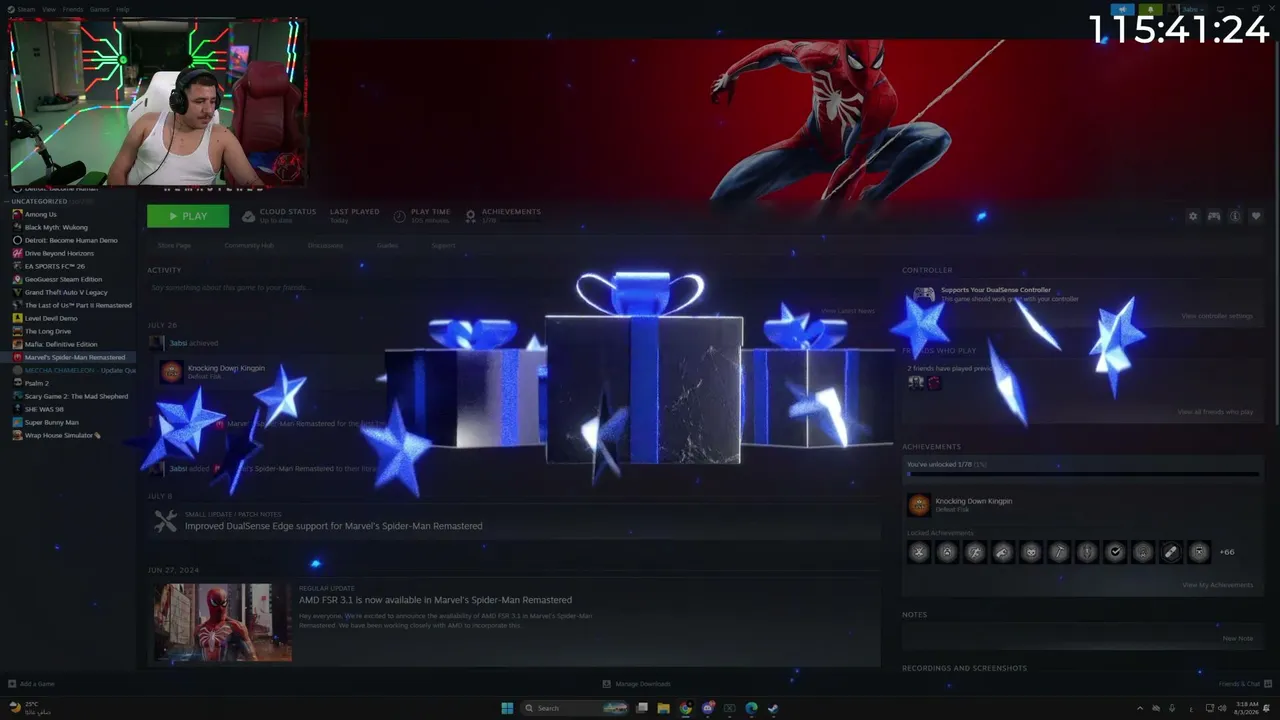The width and height of the screenshot is (1280, 720).
Task: Click View My Achievements
Action: 1217,585
